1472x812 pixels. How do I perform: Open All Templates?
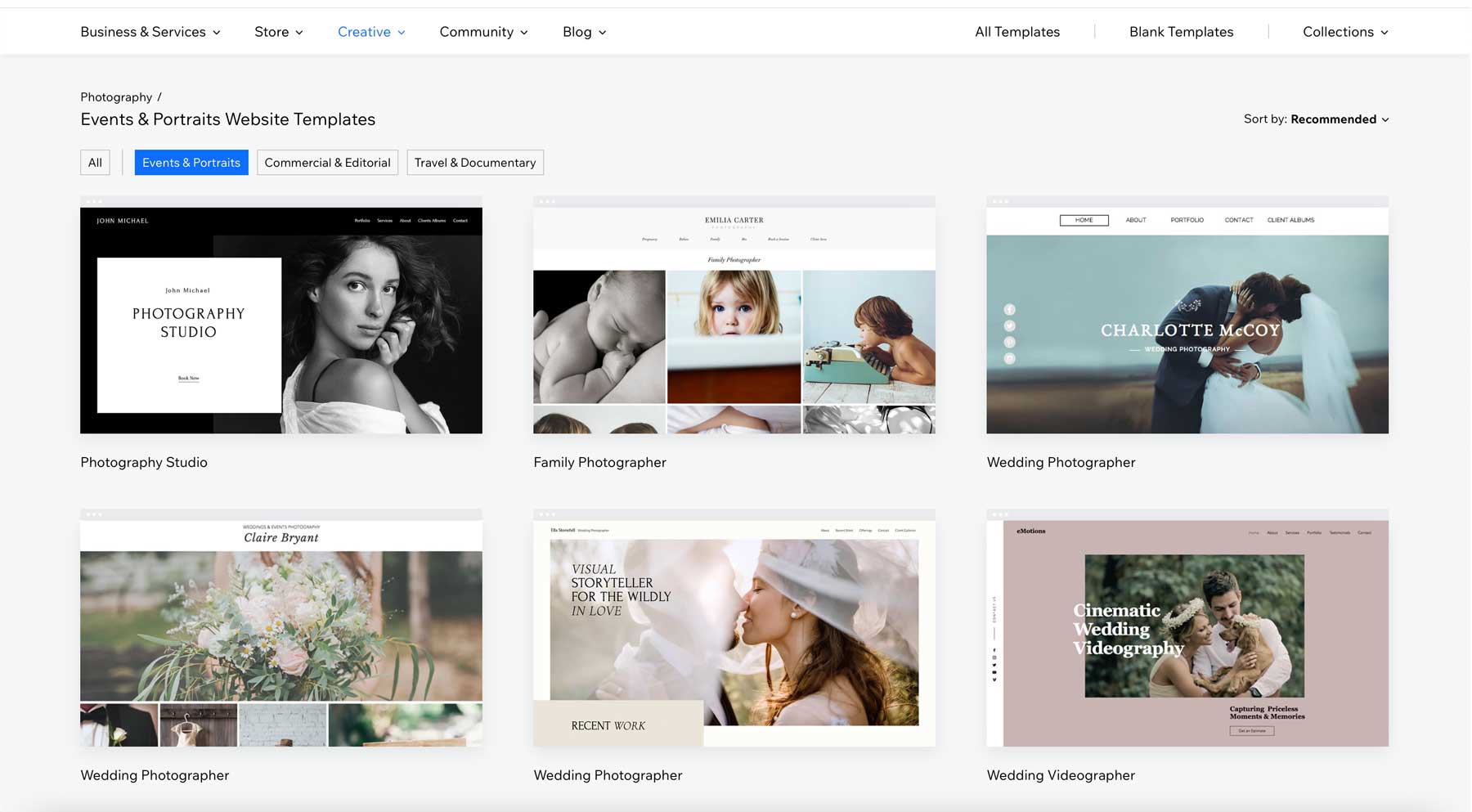coord(1016,31)
